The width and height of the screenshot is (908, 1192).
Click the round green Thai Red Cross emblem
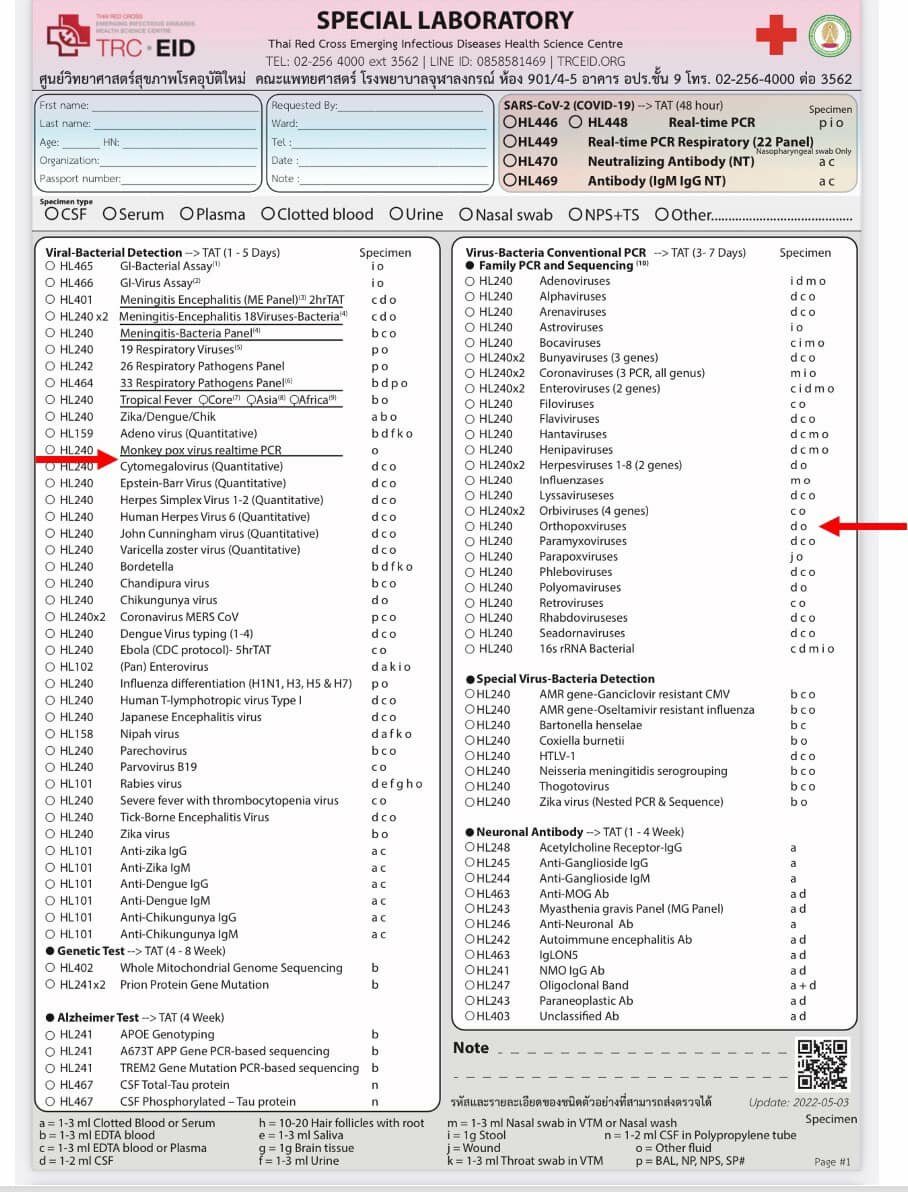click(x=829, y=36)
